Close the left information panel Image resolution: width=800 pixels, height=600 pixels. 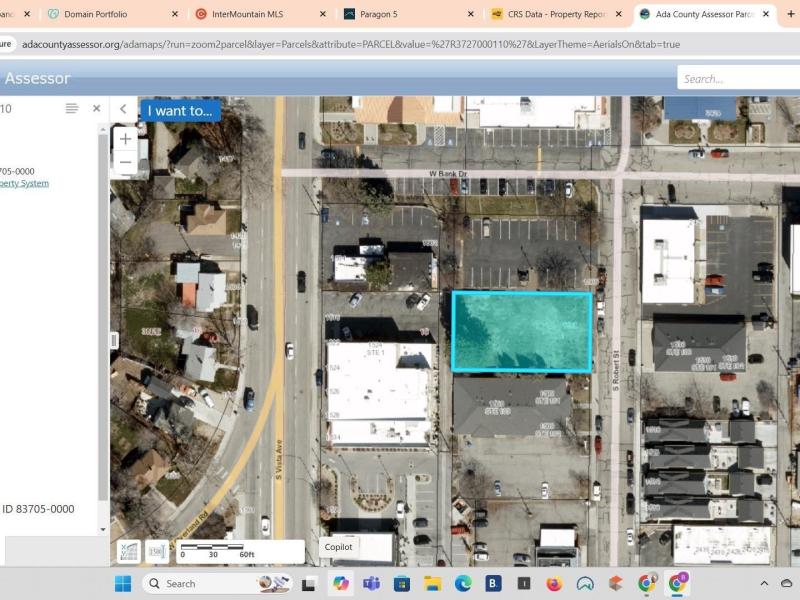(97, 109)
